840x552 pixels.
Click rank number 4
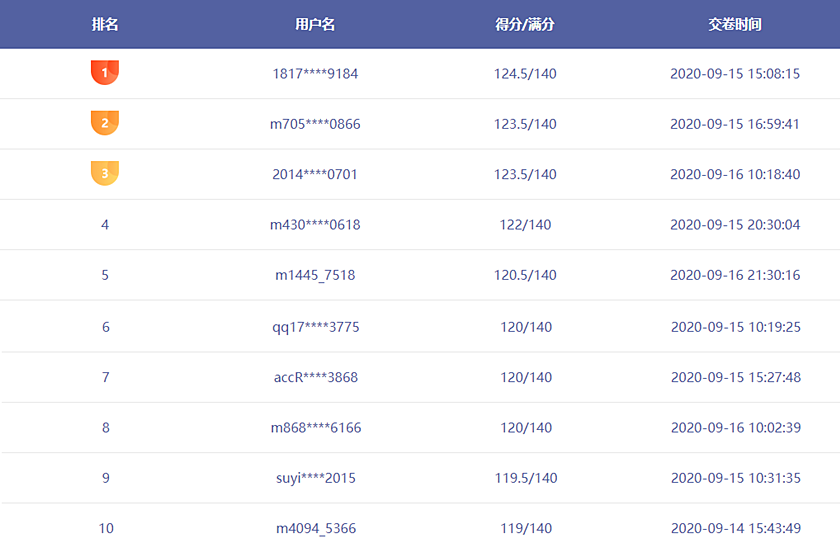105,225
